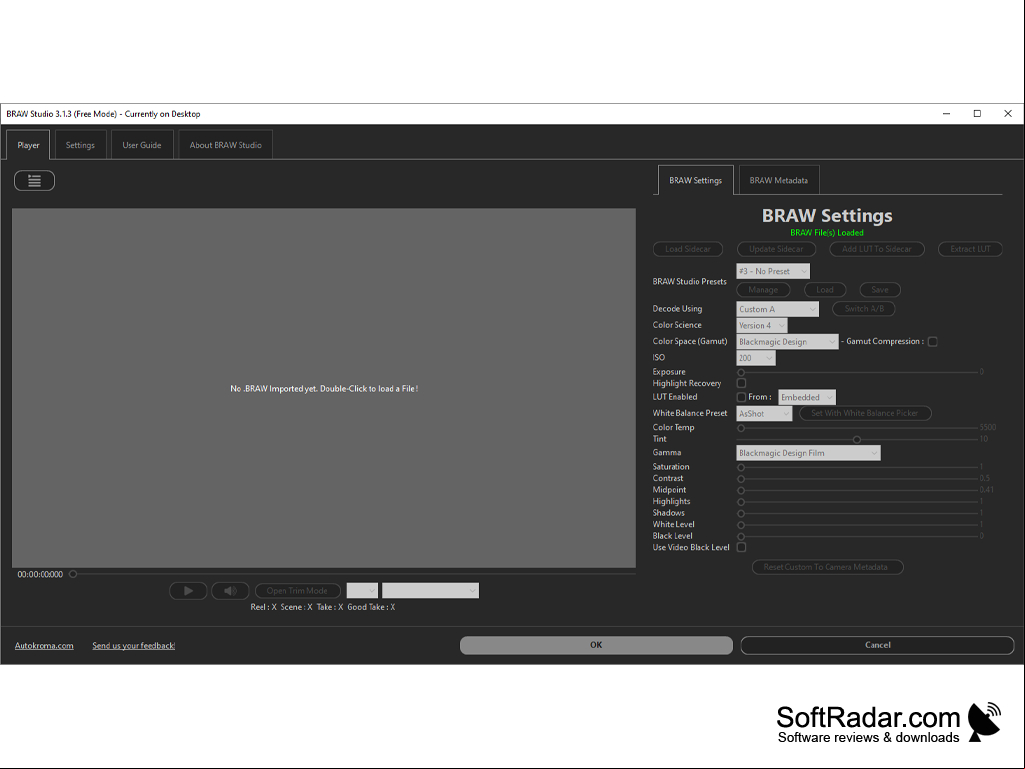The width and height of the screenshot is (1025, 769).
Task: Toggle the Use Video Black Level checkbox
Action: [741, 547]
